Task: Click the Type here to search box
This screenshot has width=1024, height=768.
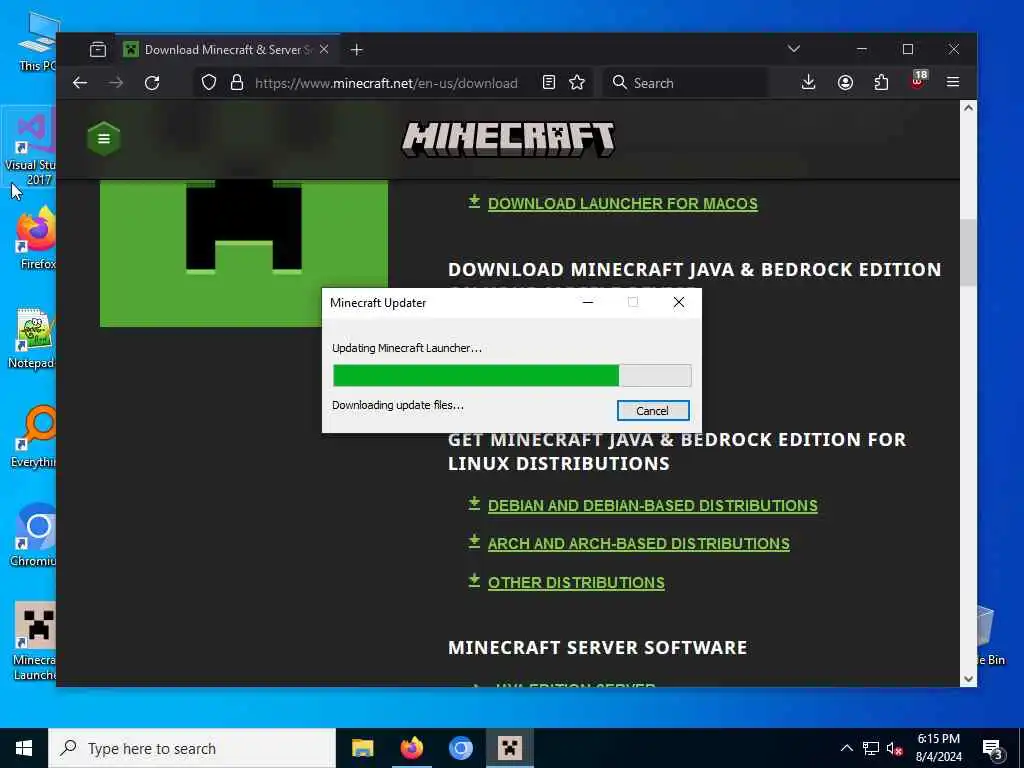Action: (192, 748)
